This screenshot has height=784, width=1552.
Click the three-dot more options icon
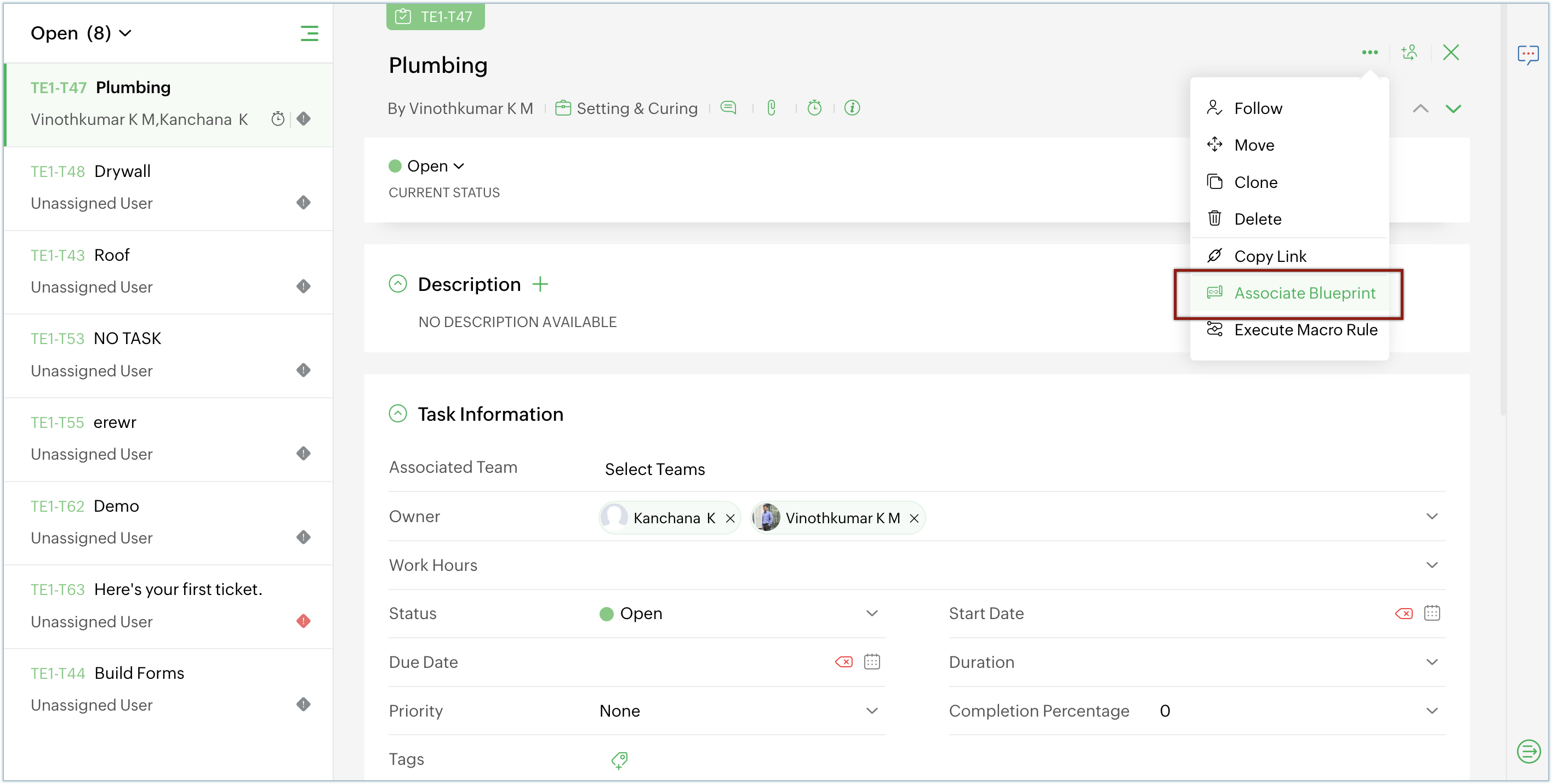(x=1370, y=53)
